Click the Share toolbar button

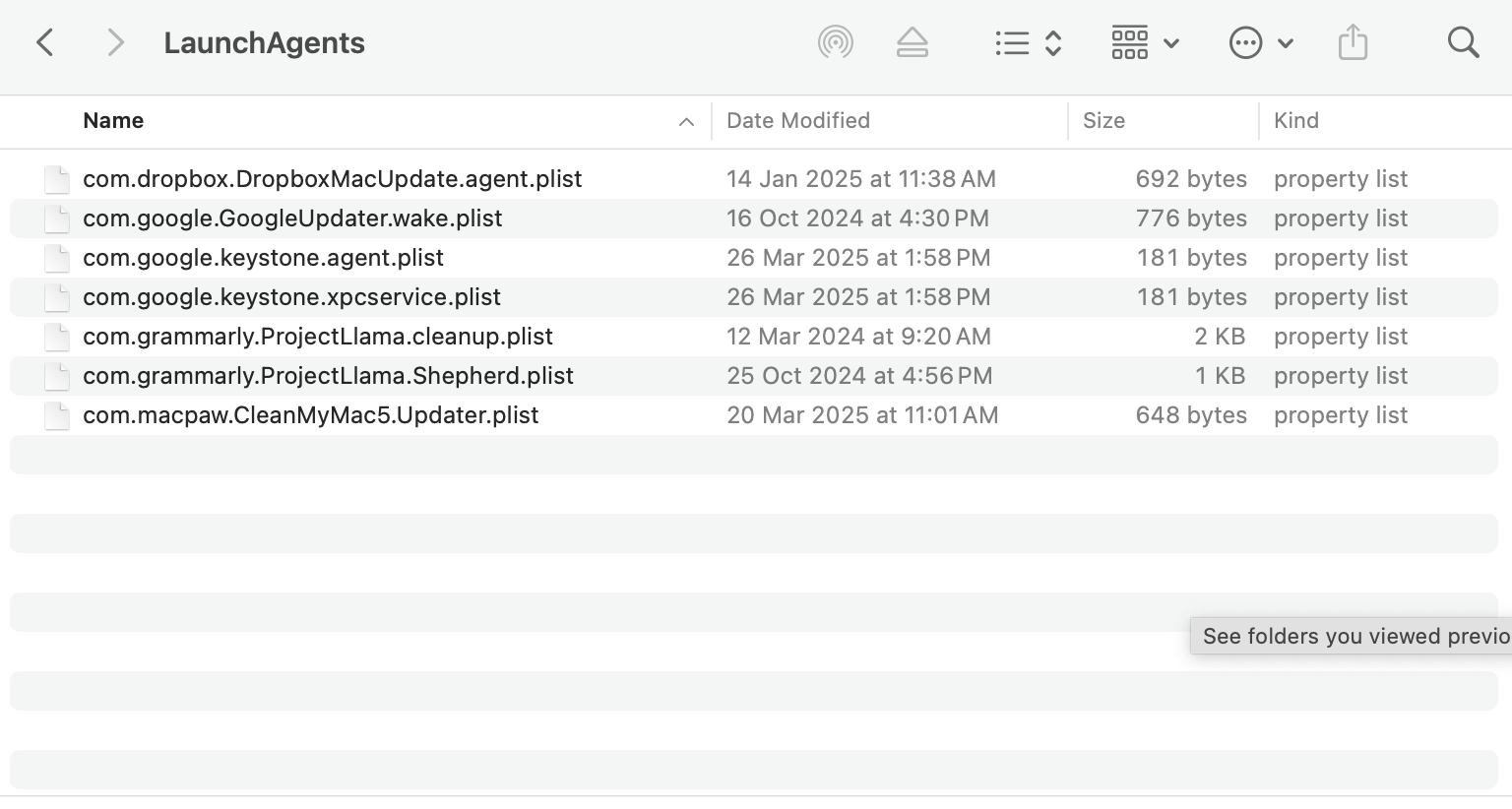pos(1353,42)
